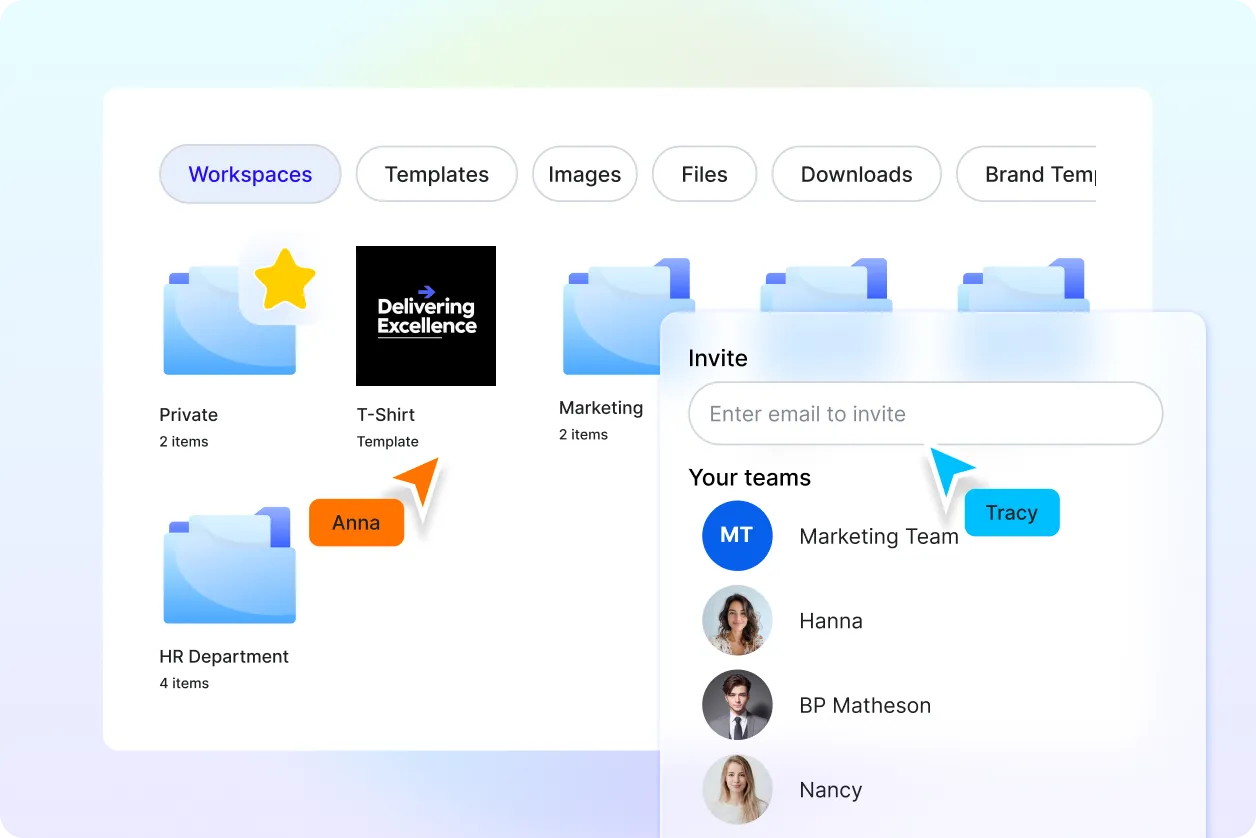Click BP Matheson's profile photo
This screenshot has height=838, width=1256.
(x=737, y=705)
